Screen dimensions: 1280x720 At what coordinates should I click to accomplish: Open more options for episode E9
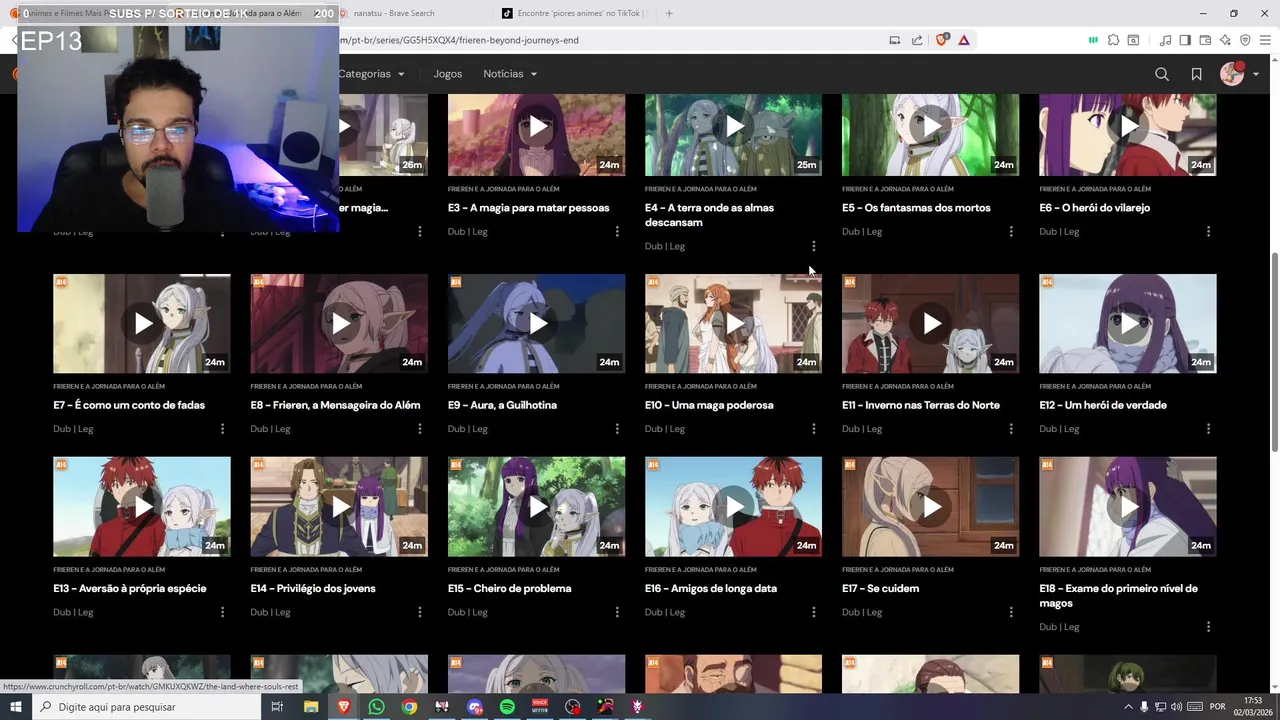[616, 429]
